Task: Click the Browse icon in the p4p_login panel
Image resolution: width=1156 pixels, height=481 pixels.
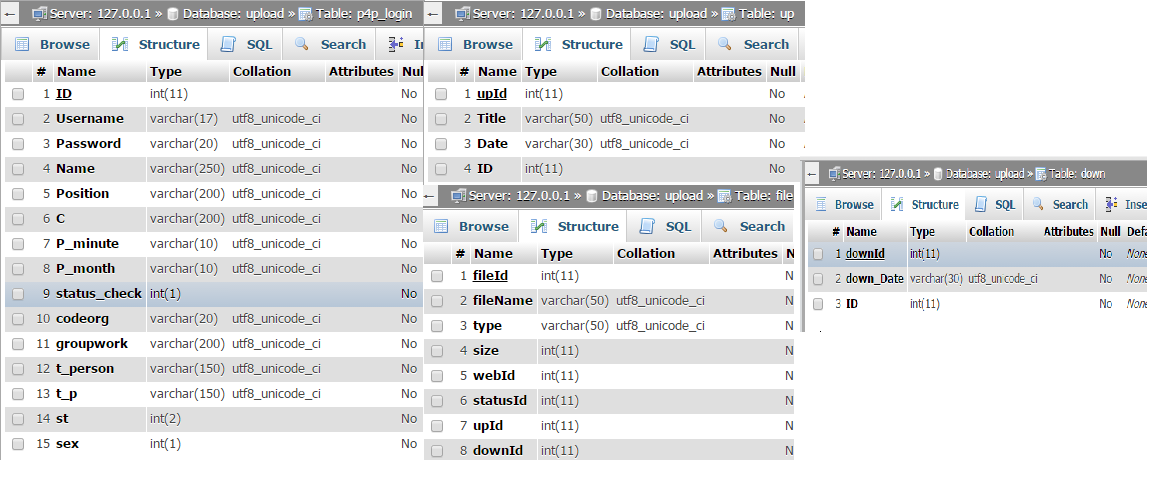Action: tap(23, 44)
